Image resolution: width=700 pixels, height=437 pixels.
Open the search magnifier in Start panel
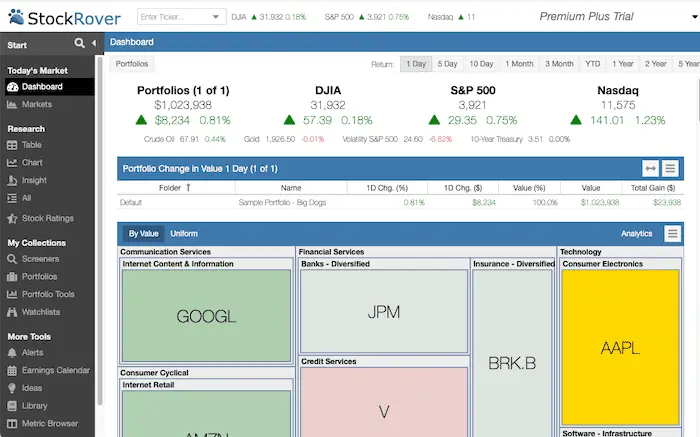(x=79, y=43)
